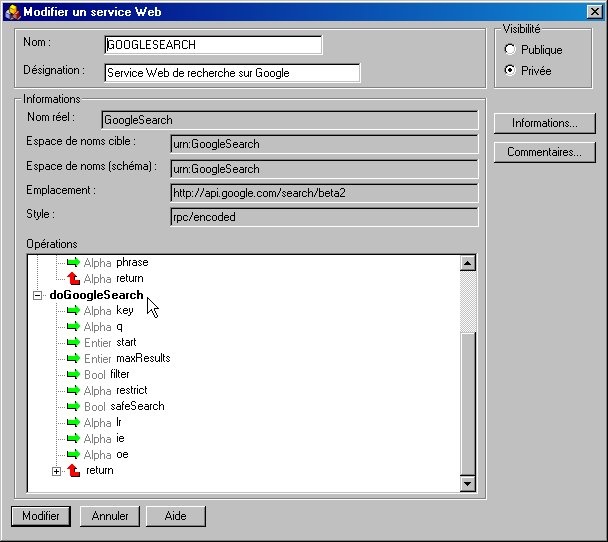Select the lr parameter text
Image resolution: width=608 pixels, height=542 pixels.
coord(119,422)
